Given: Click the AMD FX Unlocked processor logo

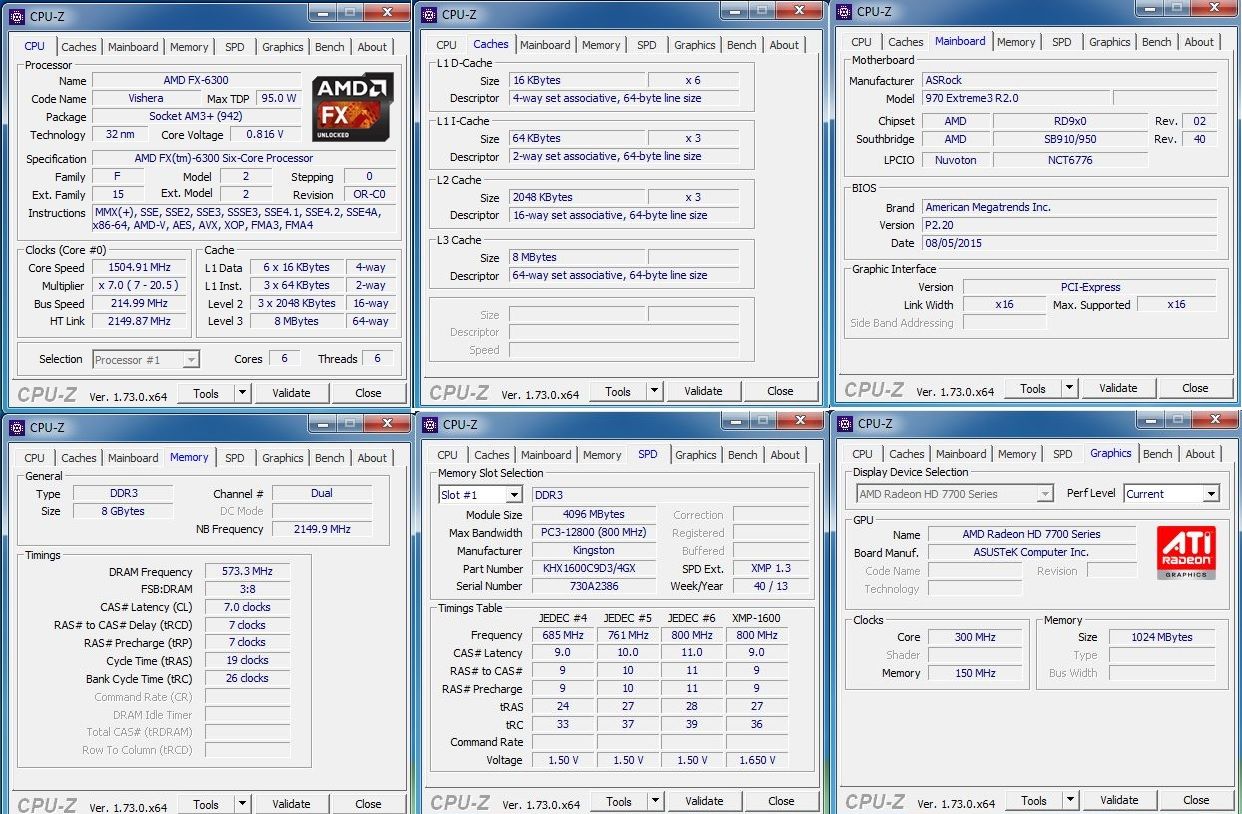Looking at the screenshot, I should pyautogui.click(x=353, y=106).
